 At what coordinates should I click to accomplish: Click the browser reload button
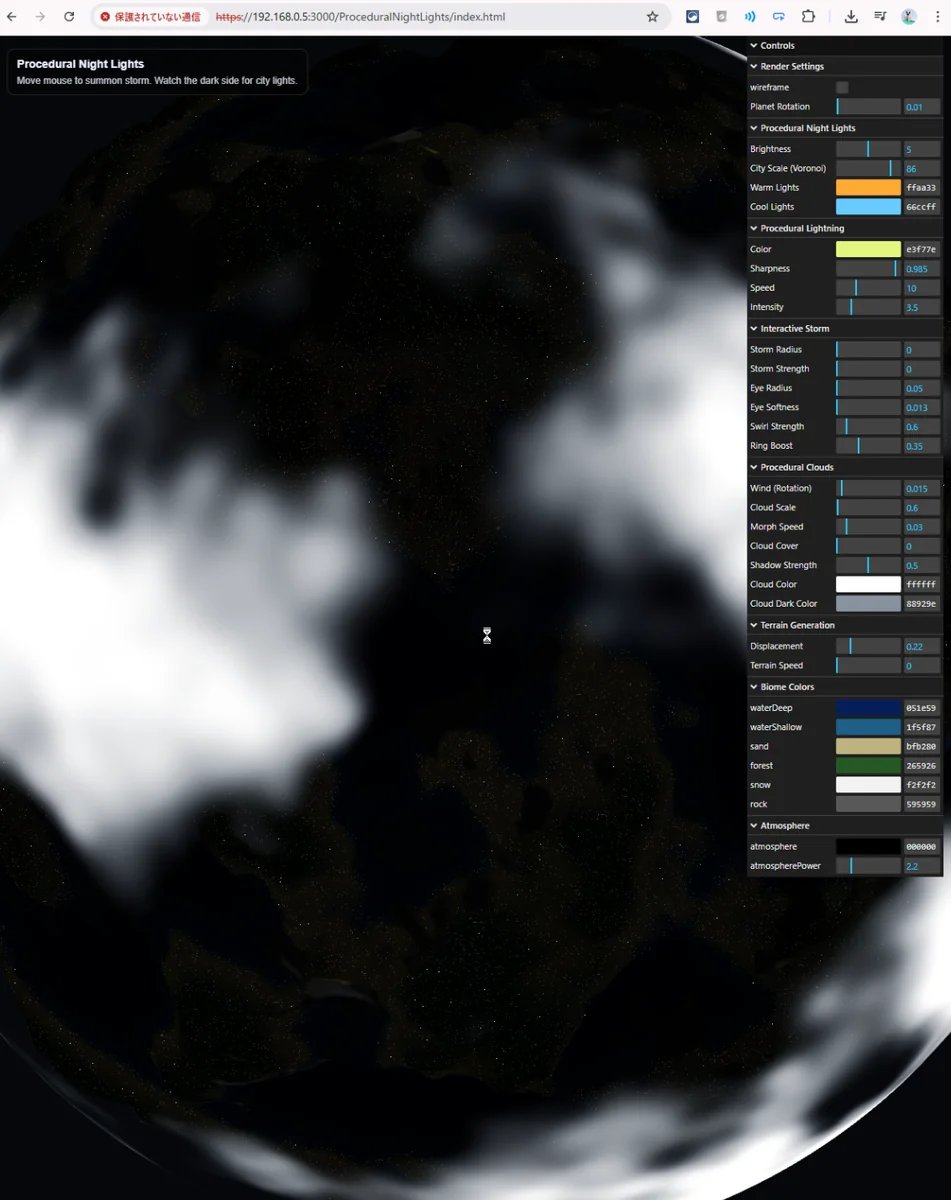pyautogui.click(x=69, y=17)
